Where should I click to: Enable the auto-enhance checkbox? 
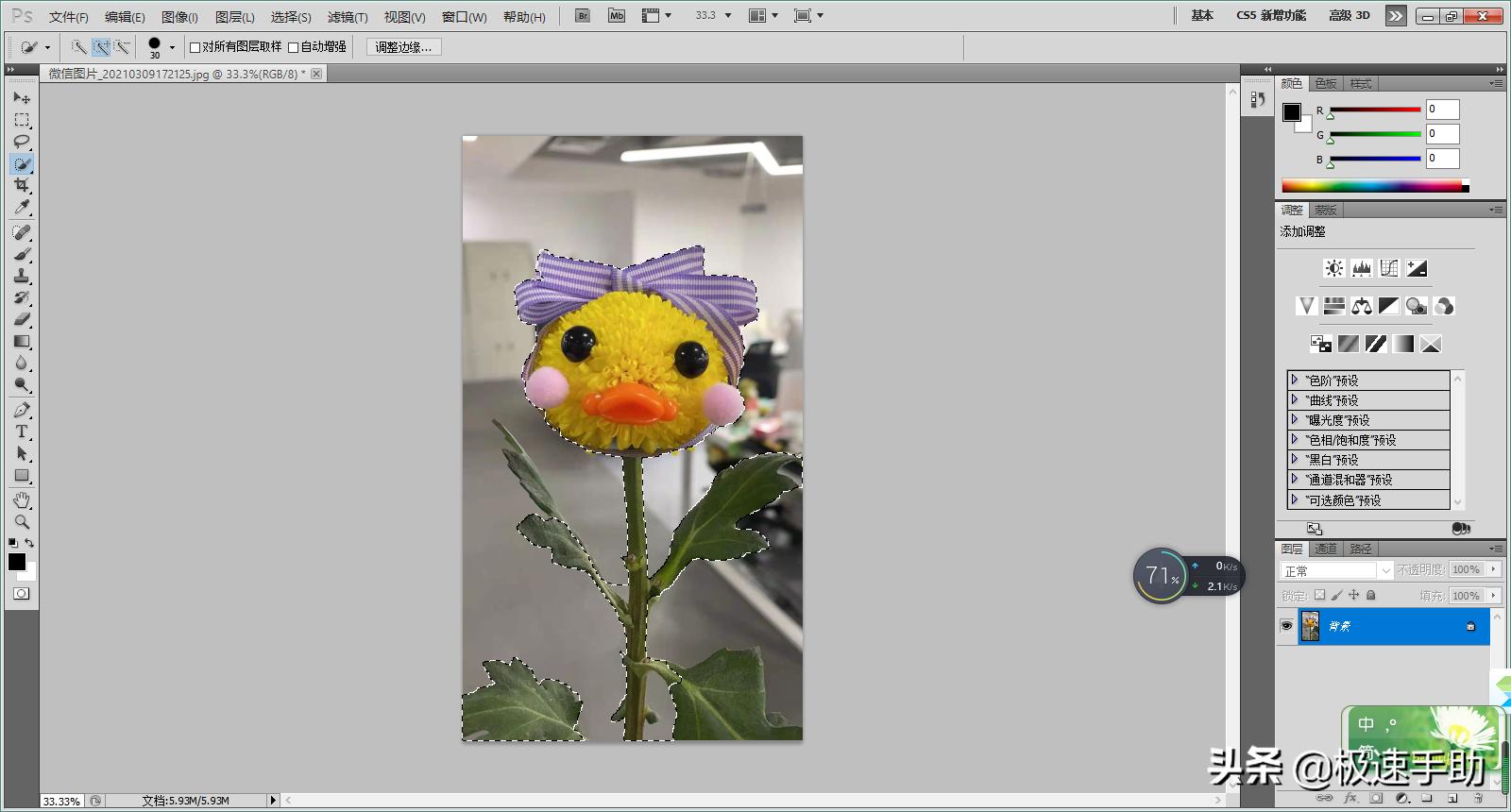[x=293, y=47]
